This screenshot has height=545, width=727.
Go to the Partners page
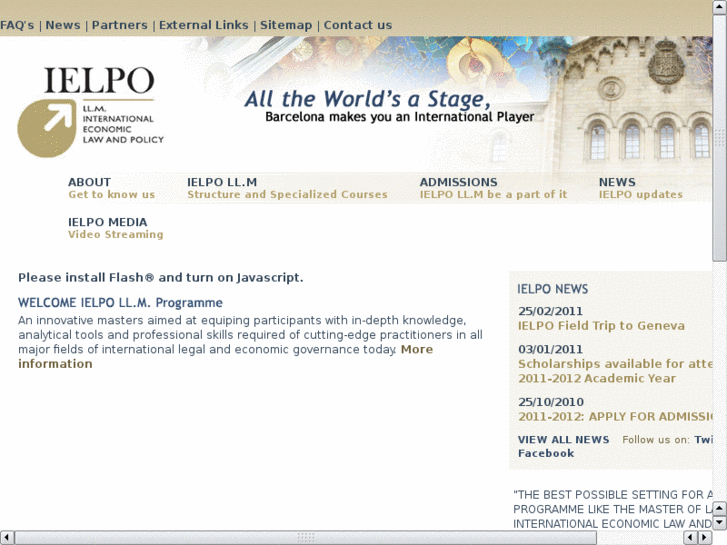pos(120,25)
